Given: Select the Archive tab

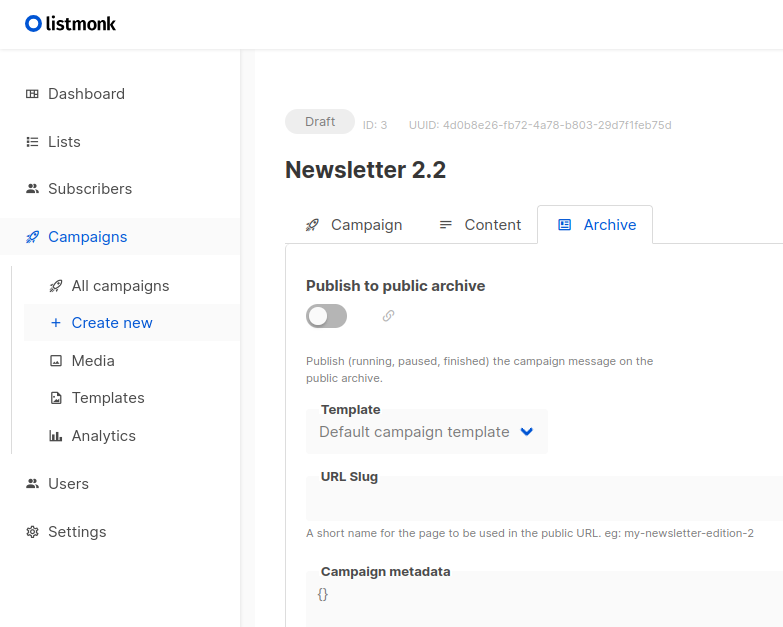Looking at the screenshot, I should click(x=595, y=225).
